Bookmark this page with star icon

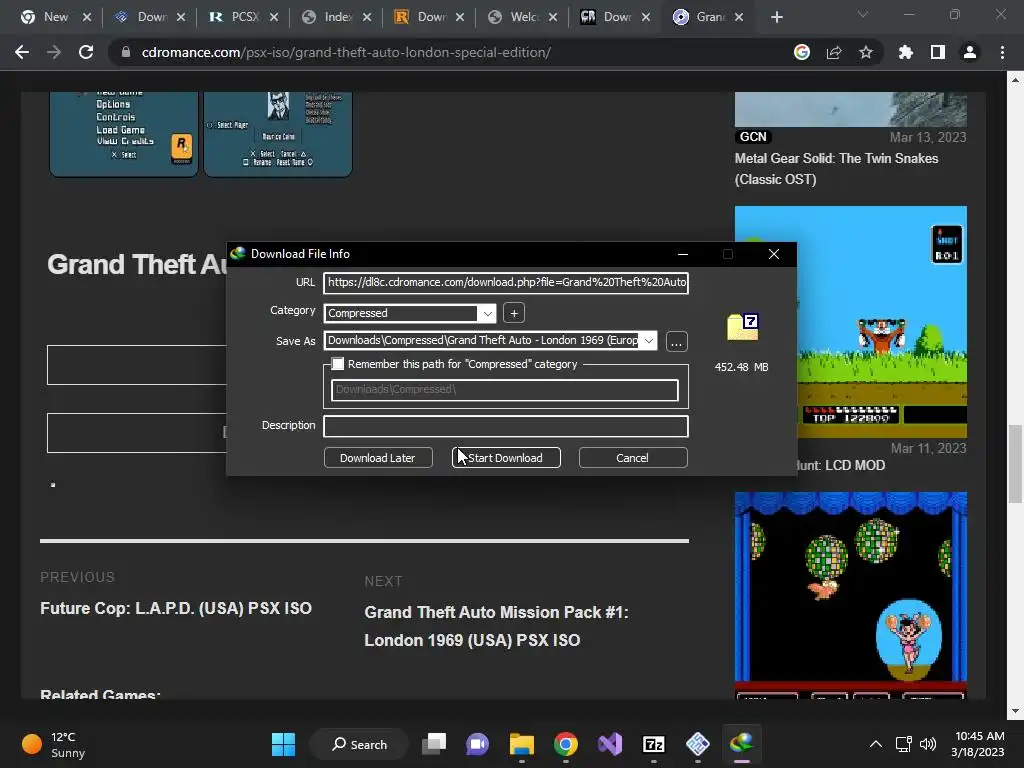click(x=866, y=52)
